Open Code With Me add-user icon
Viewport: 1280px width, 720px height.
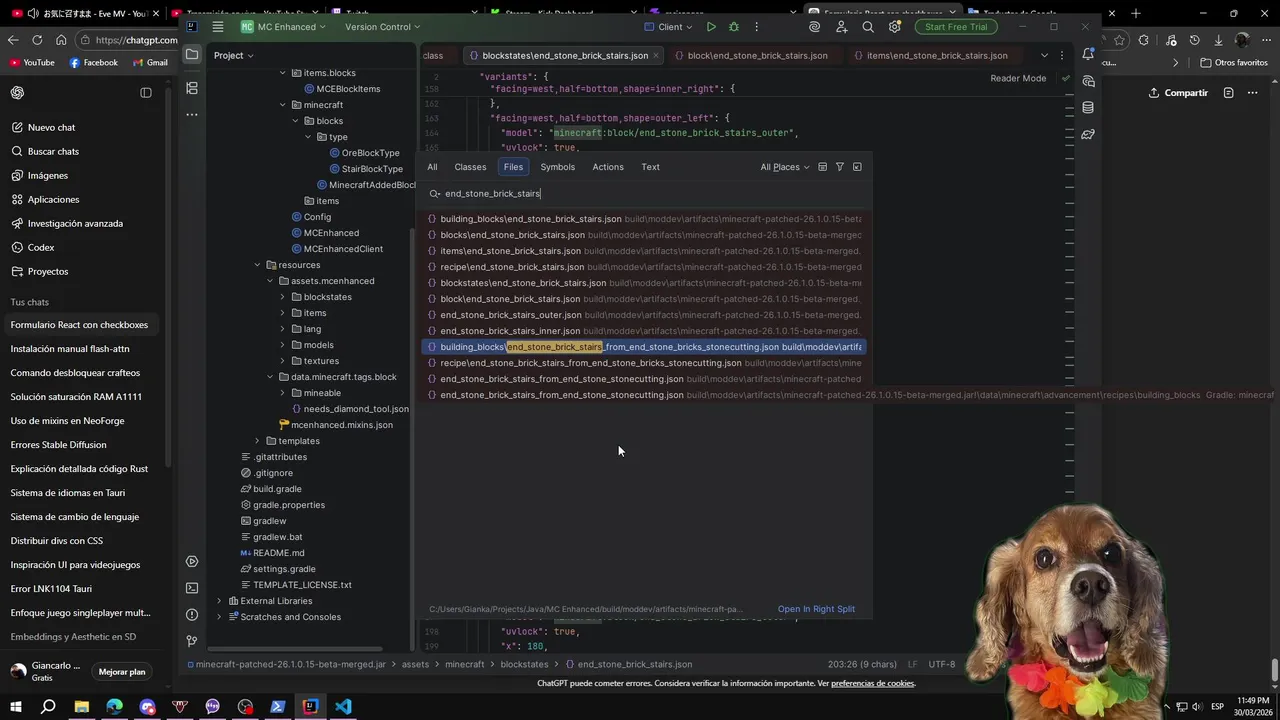pyautogui.click(x=842, y=27)
